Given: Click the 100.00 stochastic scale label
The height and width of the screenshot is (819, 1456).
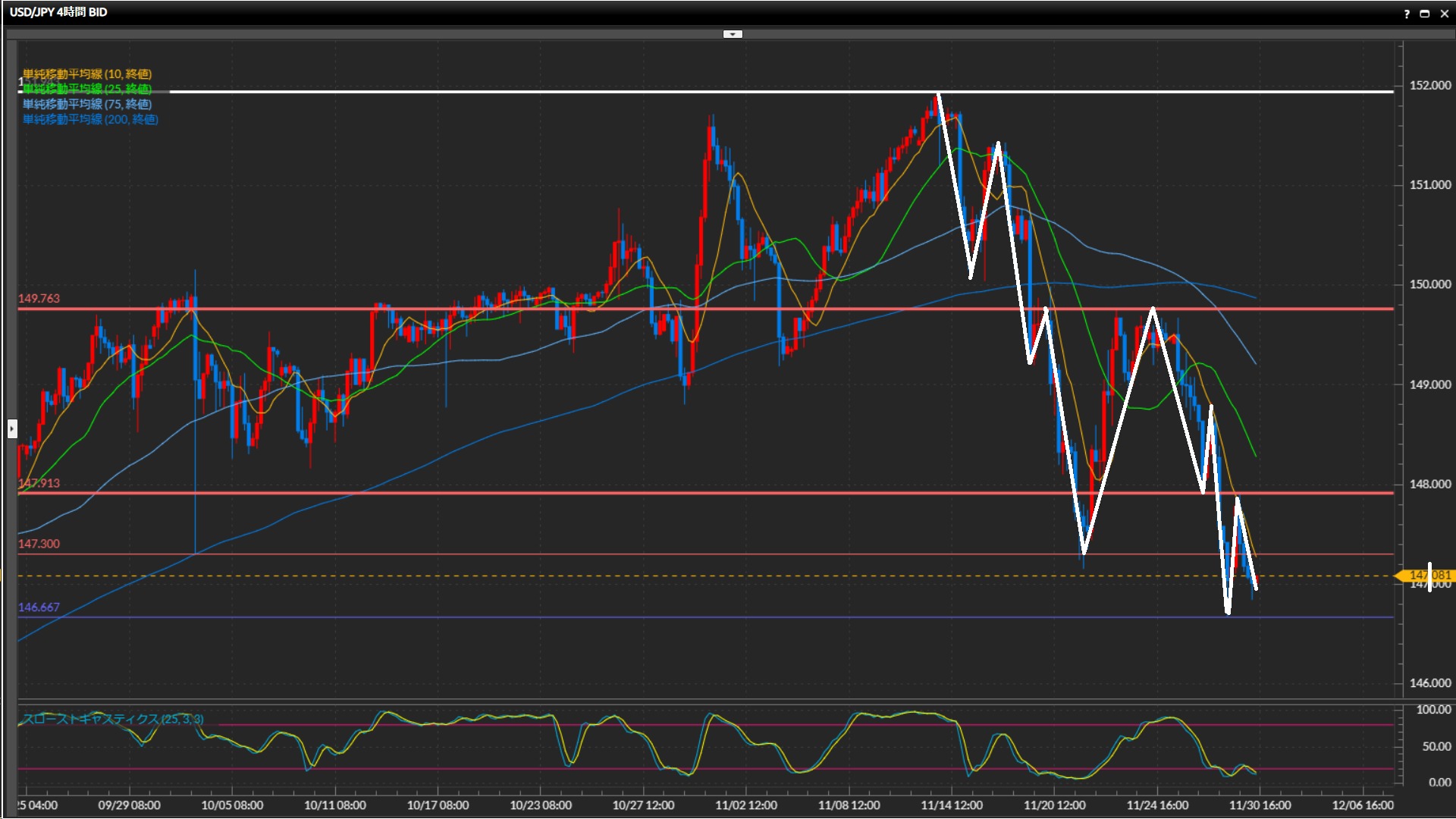Looking at the screenshot, I should 1433,710.
